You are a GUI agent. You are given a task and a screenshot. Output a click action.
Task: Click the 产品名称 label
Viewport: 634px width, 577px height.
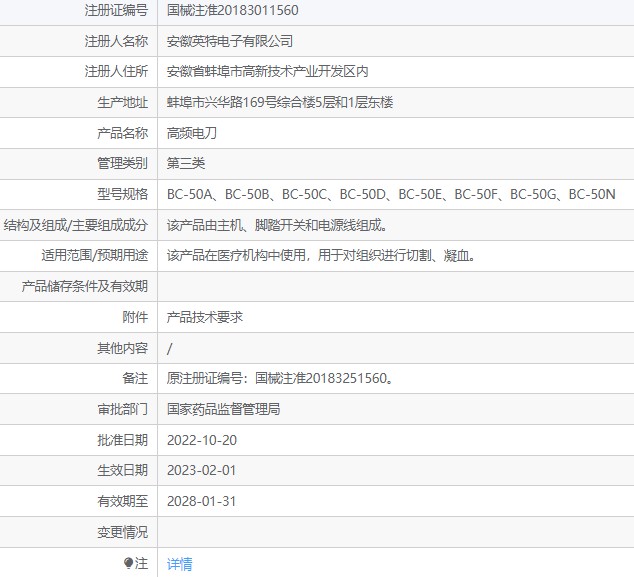coord(123,133)
